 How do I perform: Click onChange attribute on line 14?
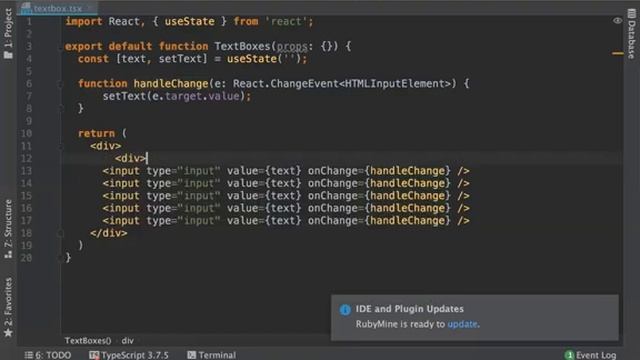(x=333, y=183)
